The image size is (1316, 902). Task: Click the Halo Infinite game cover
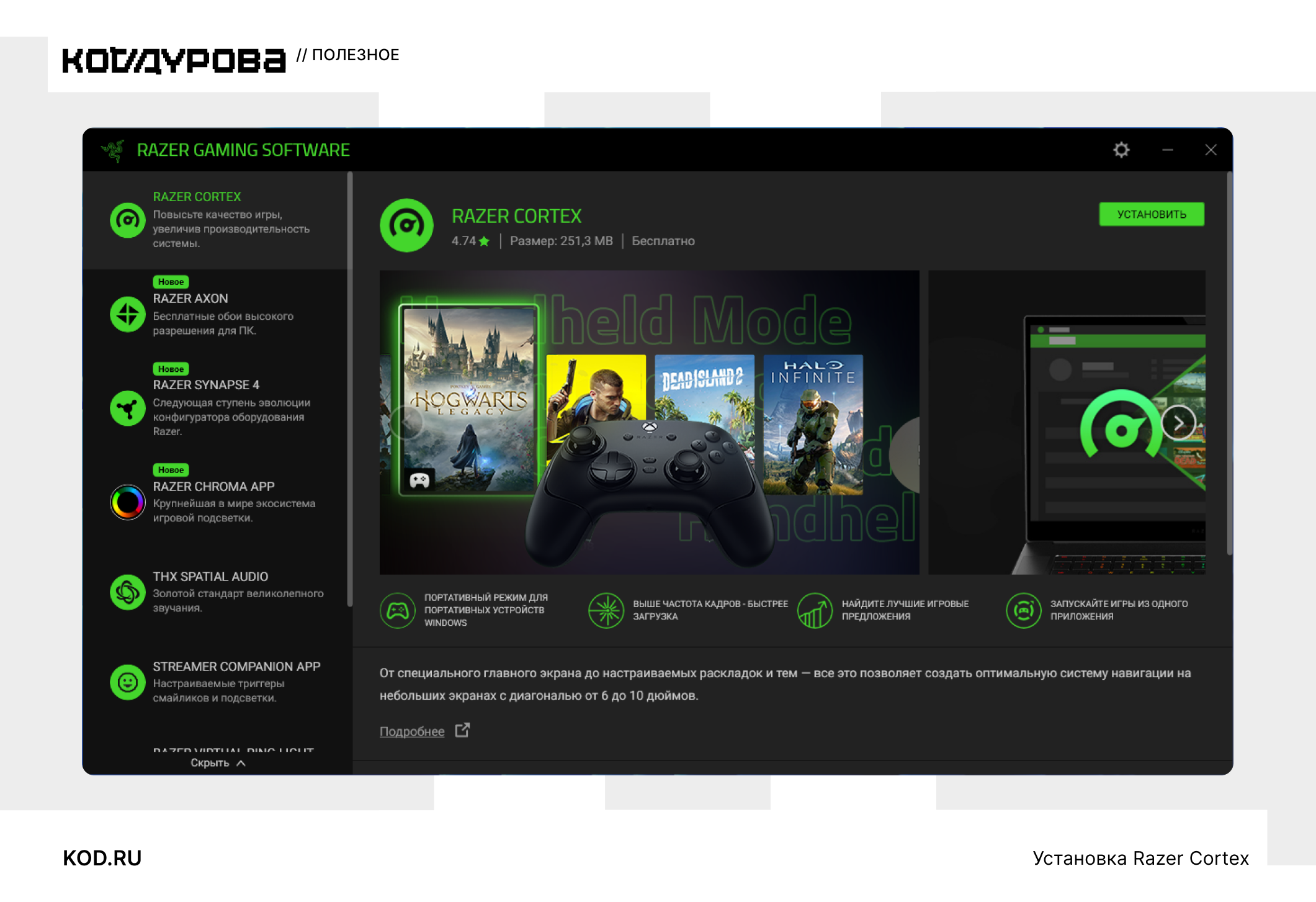(813, 425)
